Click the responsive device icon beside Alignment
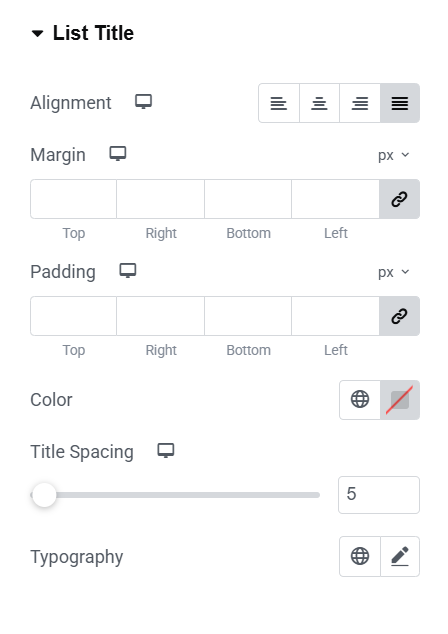 (144, 102)
